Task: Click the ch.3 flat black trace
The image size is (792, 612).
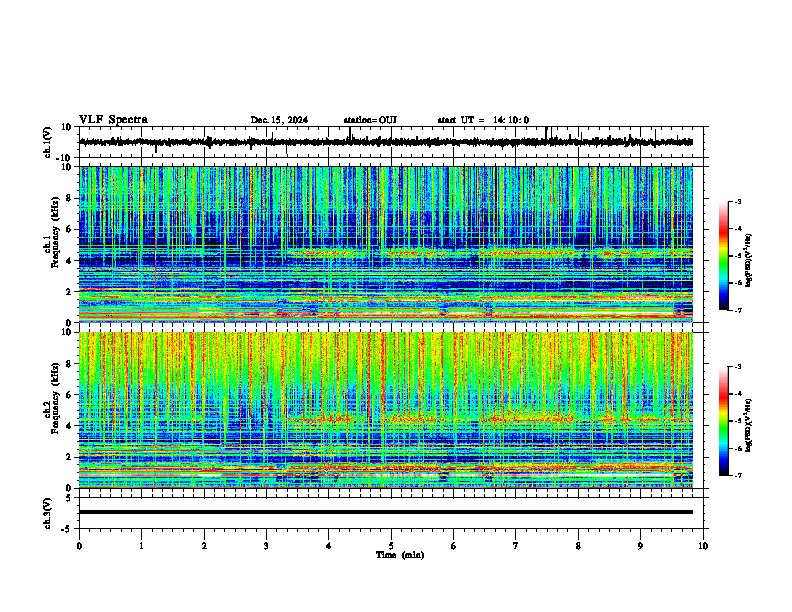Action: (386, 512)
